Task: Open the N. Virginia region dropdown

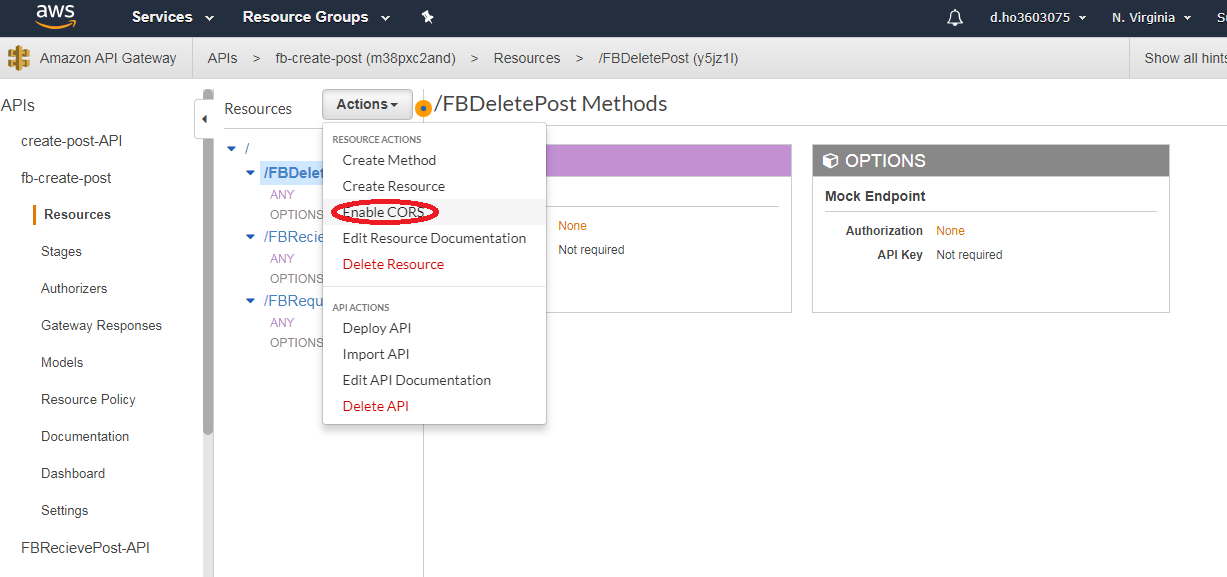Action: (x=1151, y=17)
